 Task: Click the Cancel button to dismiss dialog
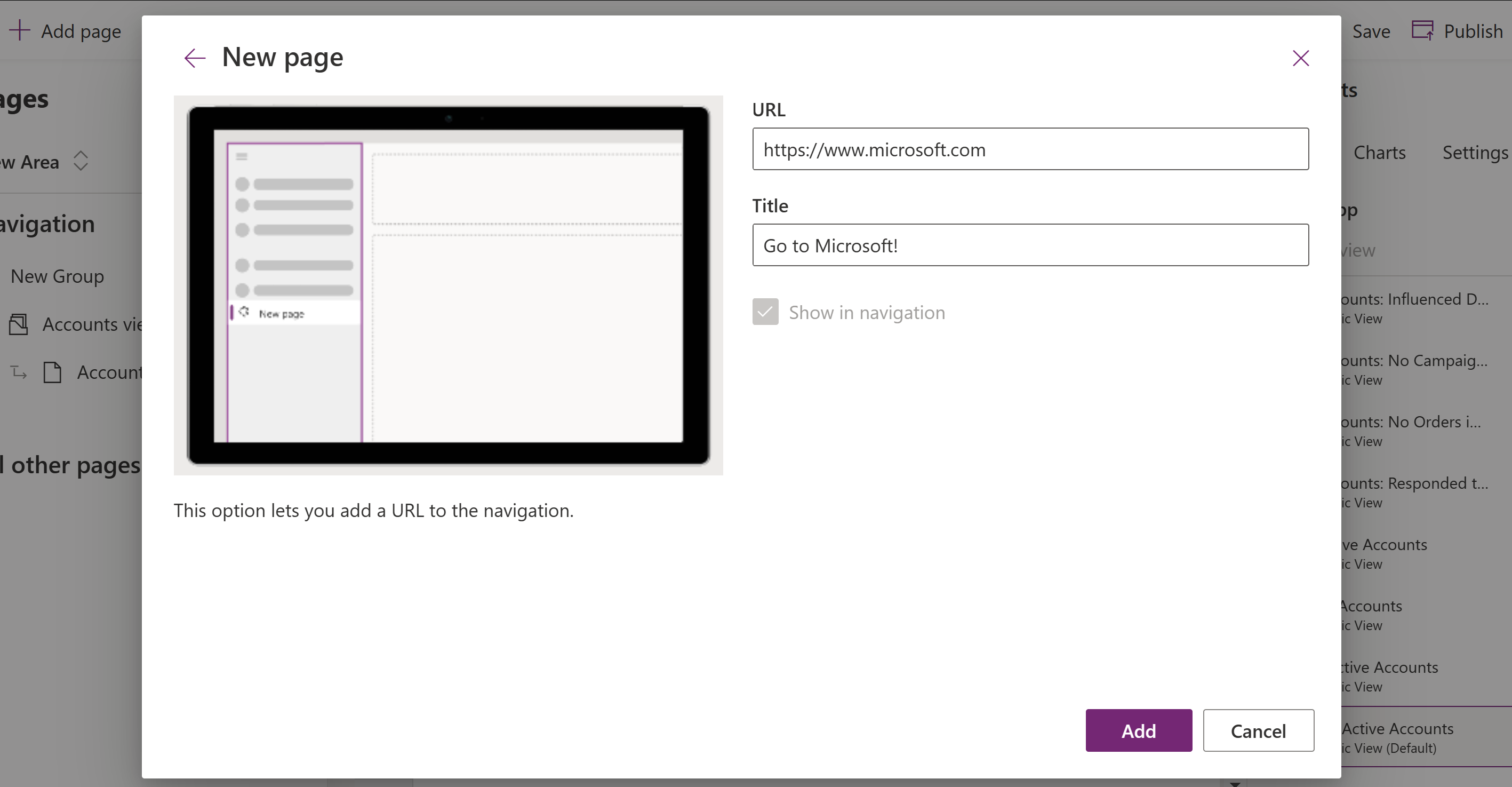tap(1258, 731)
